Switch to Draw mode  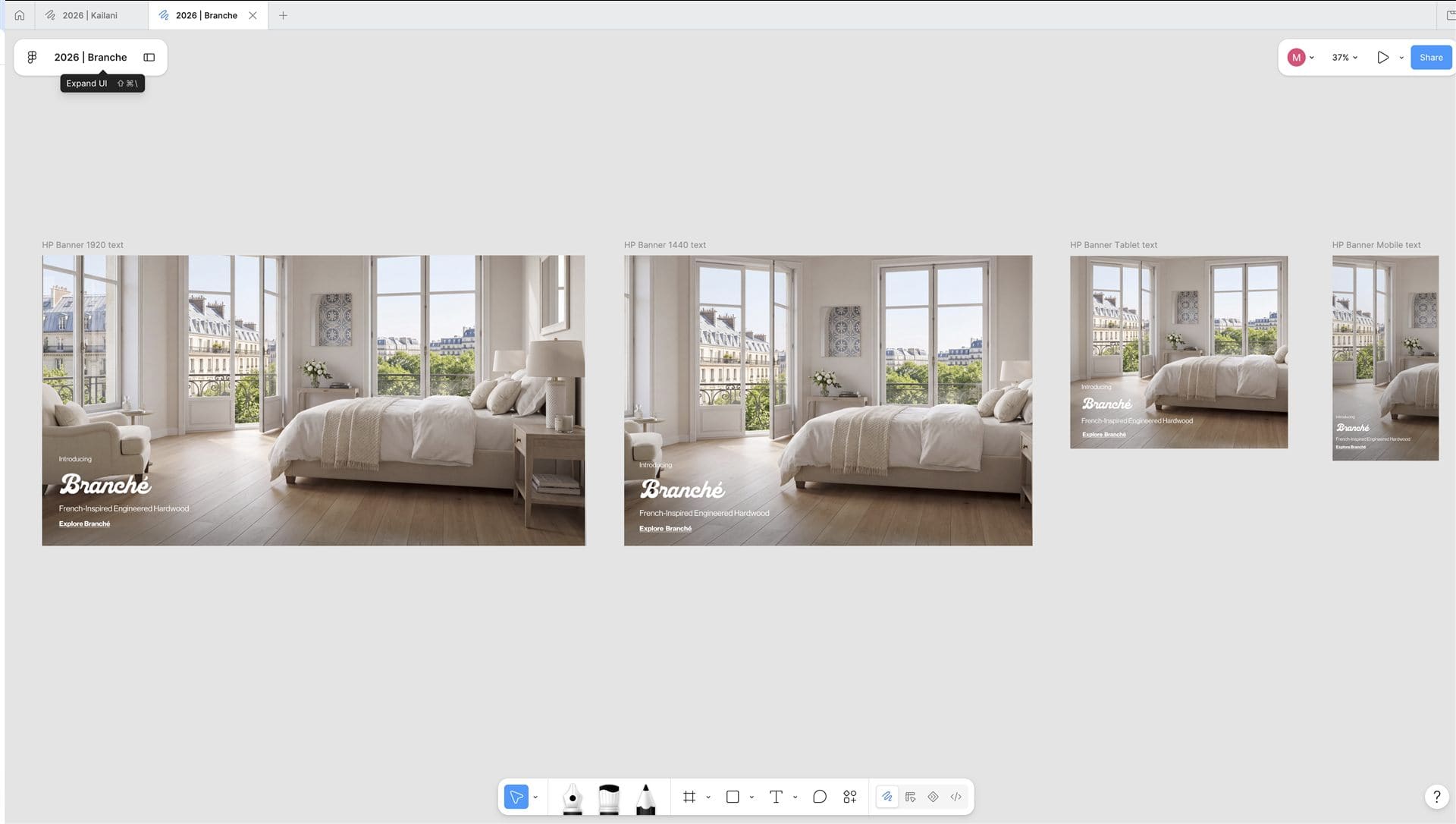coord(886,797)
